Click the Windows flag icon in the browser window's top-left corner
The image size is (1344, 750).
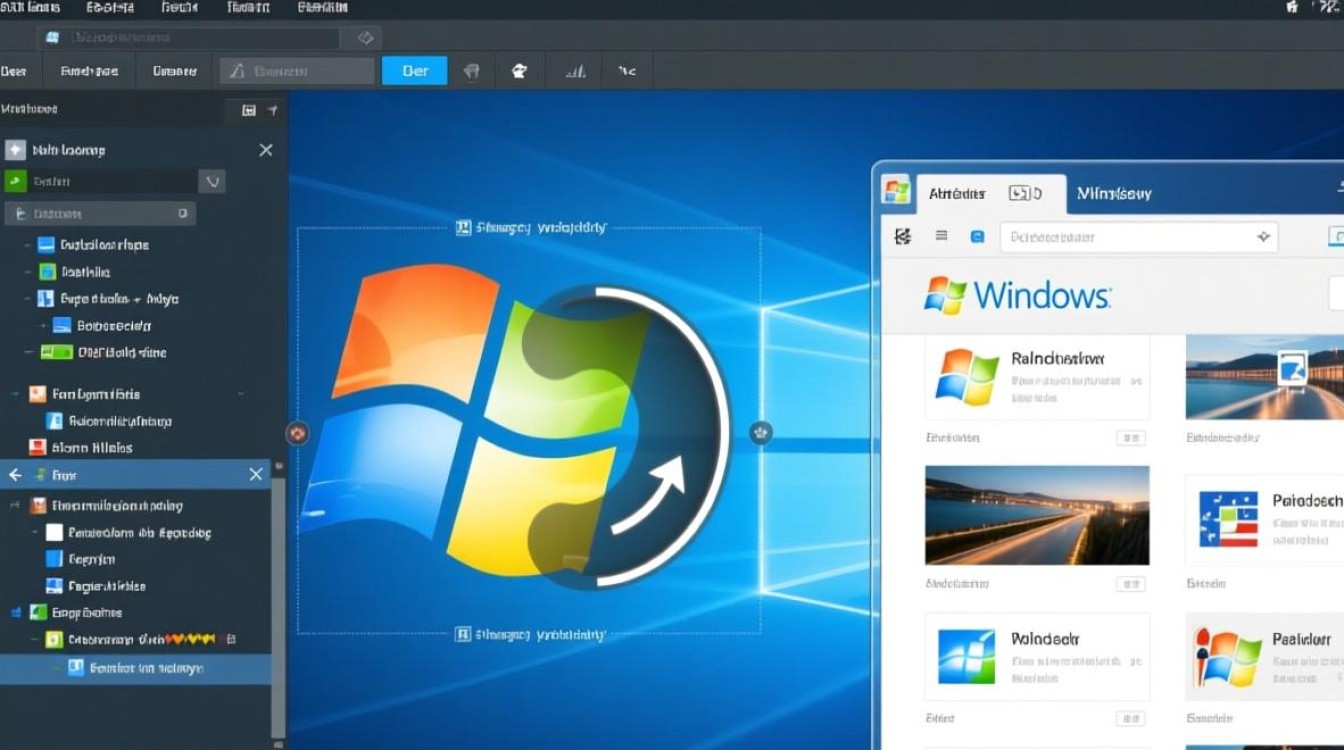pyautogui.click(x=896, y=192)
